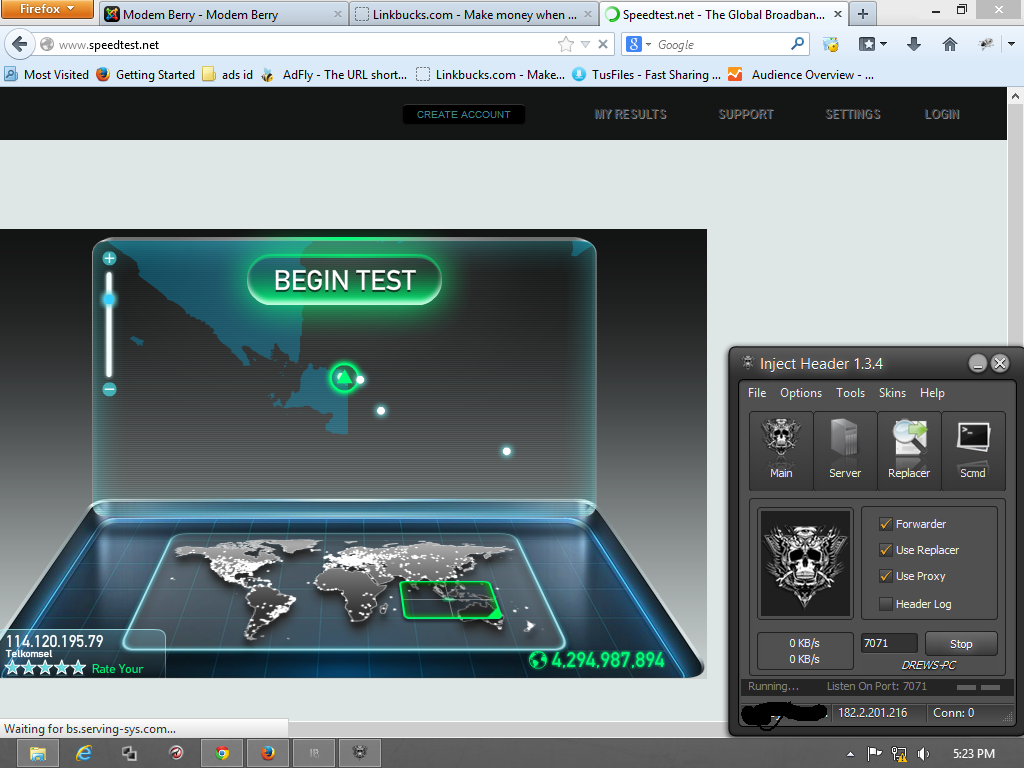Open the Server icon in Inject Header
Viewport: 1024px width, 768px height.
(x=845, y=450)
